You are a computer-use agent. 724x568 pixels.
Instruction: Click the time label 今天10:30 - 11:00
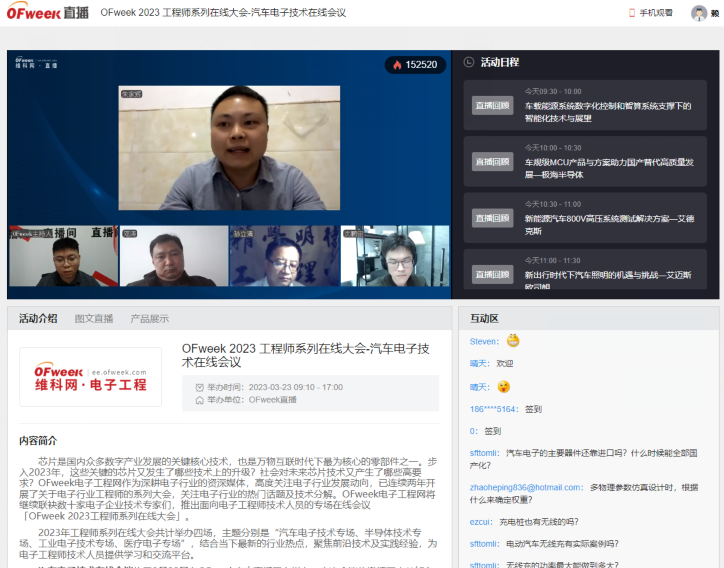(553, 204)
